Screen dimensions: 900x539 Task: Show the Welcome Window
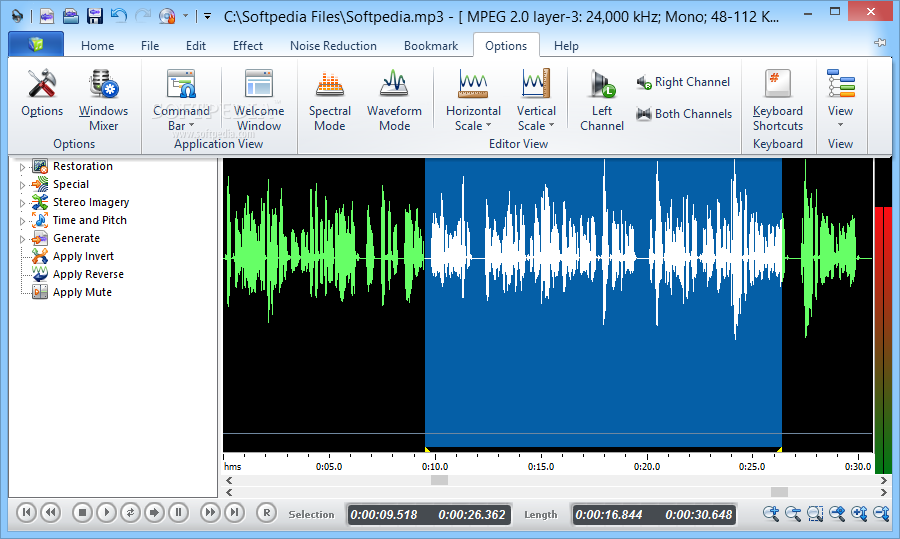click(x=259, y=100)
